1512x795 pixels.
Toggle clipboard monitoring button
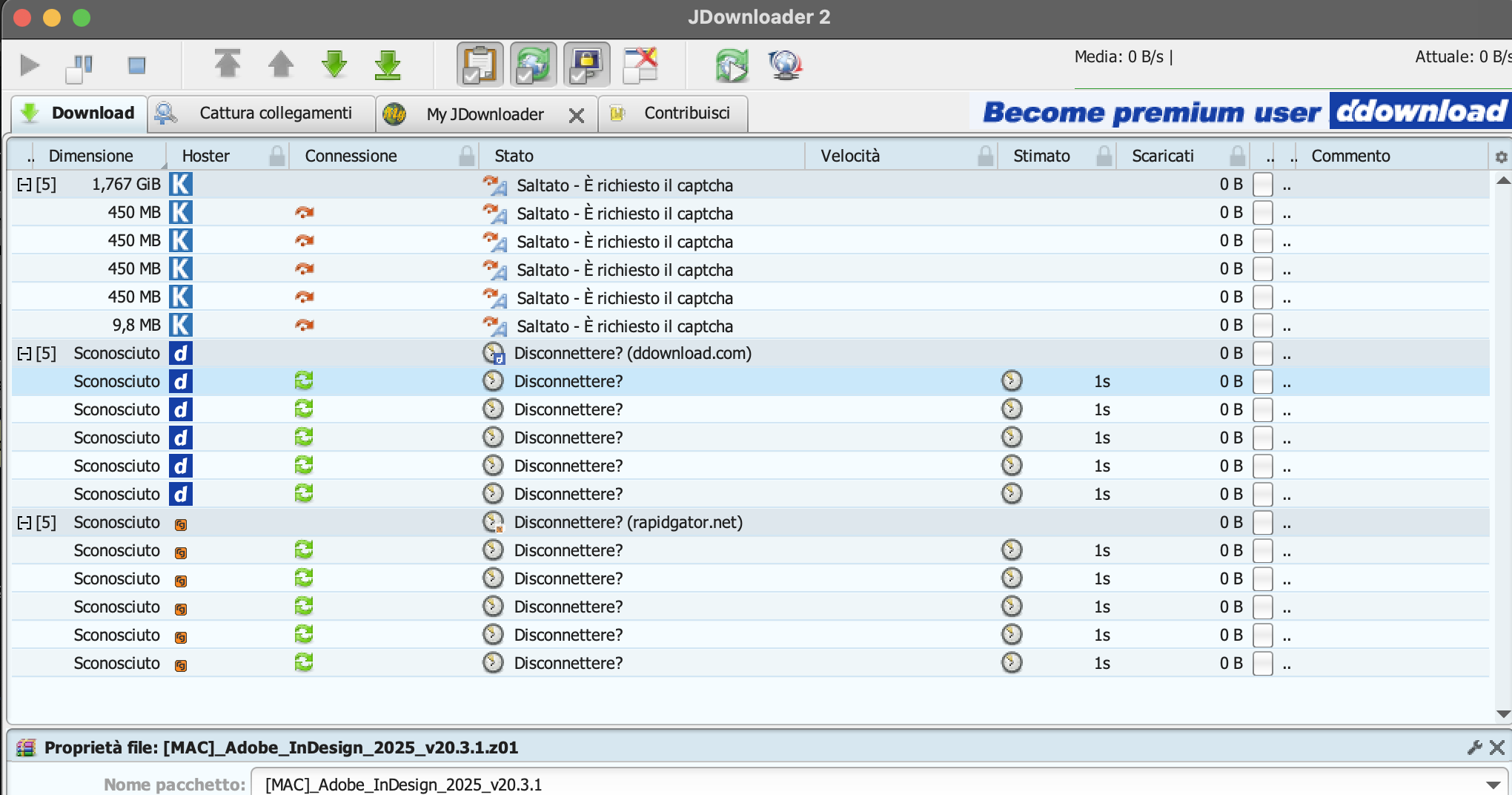click(x=480, y=65)
